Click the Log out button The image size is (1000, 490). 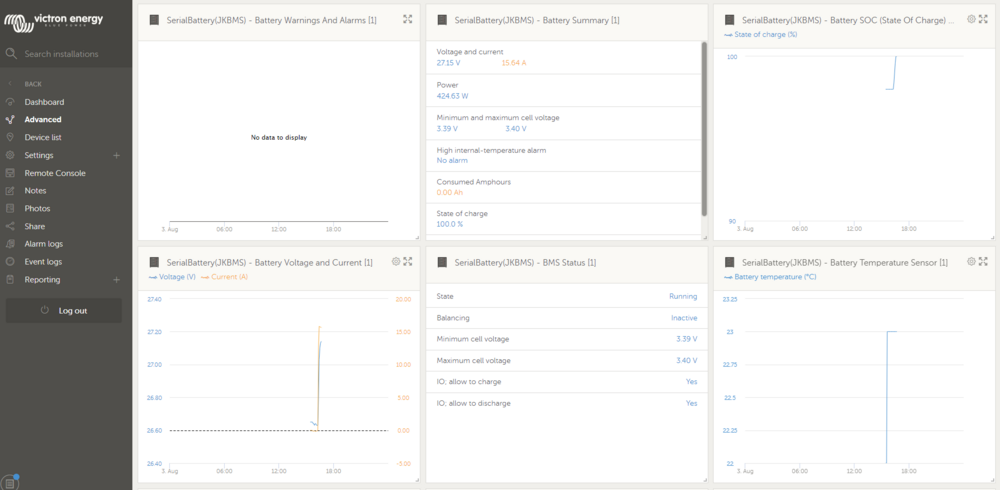coord(64,310)
